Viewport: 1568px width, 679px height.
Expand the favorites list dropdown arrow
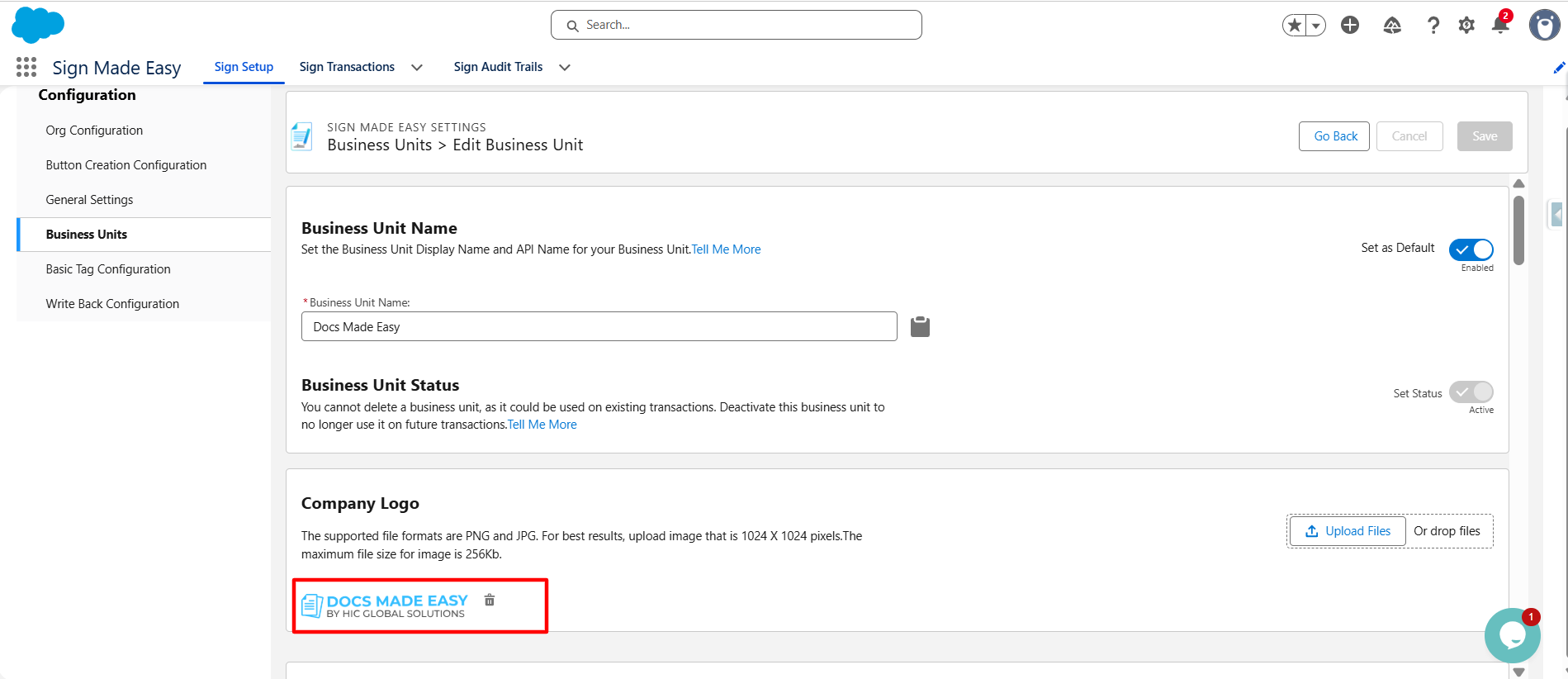point(1316,26)
